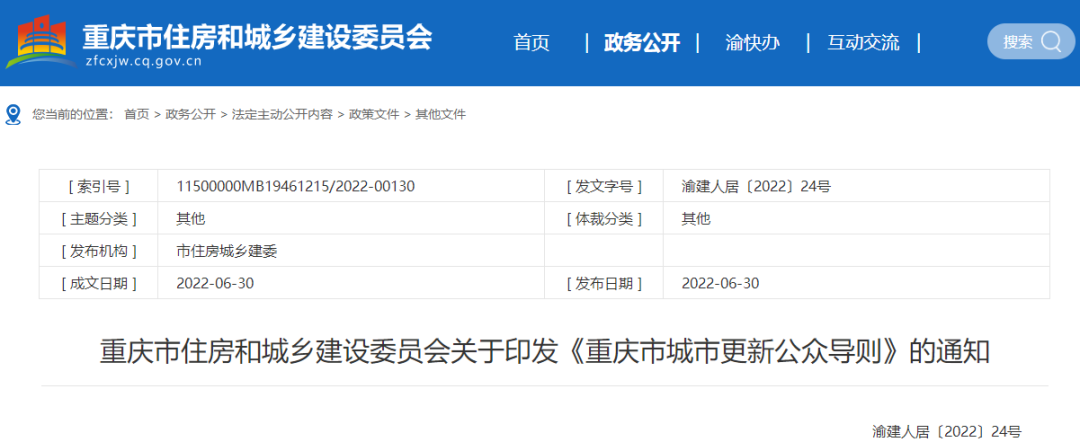Click the site title 重庆市住房和城乡建设委员会
Image resolution: width=1080 pixels, height=442 pixels.
(x=258, y=36)
